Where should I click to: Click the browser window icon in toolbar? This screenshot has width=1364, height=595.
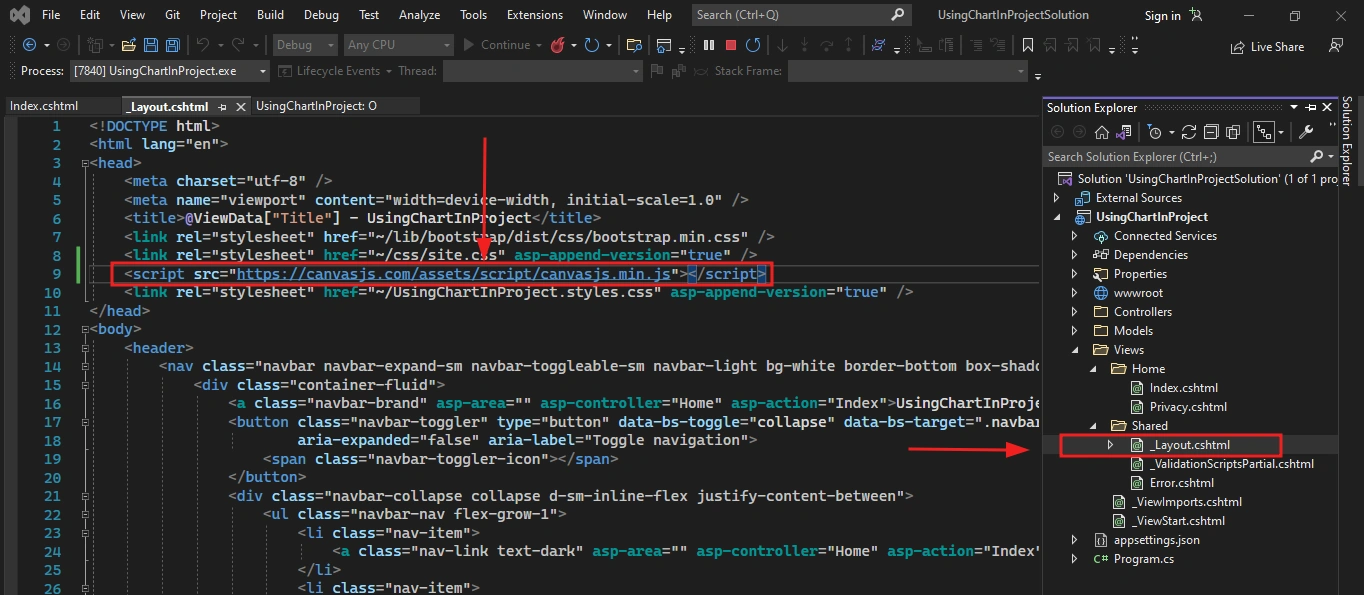664,45
